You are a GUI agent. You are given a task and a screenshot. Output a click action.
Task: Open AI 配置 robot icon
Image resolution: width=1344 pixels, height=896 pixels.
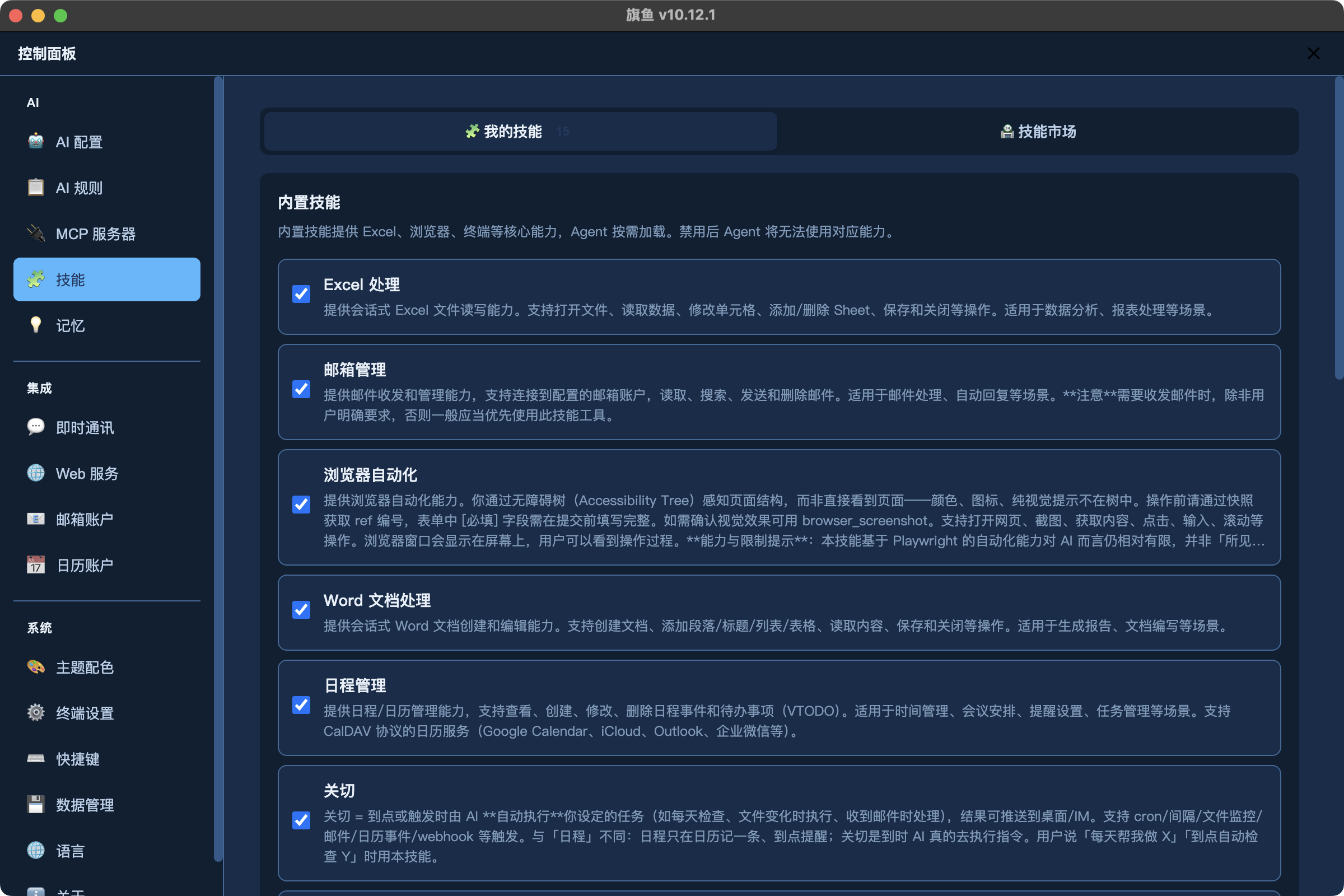35,141
